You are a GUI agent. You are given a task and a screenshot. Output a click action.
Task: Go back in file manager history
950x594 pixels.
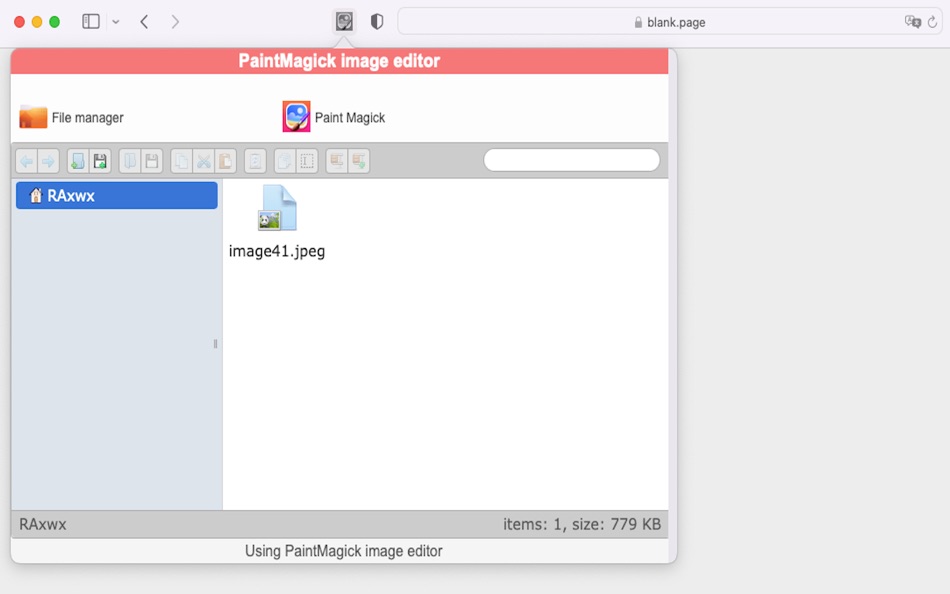click(x=27, y=161)
